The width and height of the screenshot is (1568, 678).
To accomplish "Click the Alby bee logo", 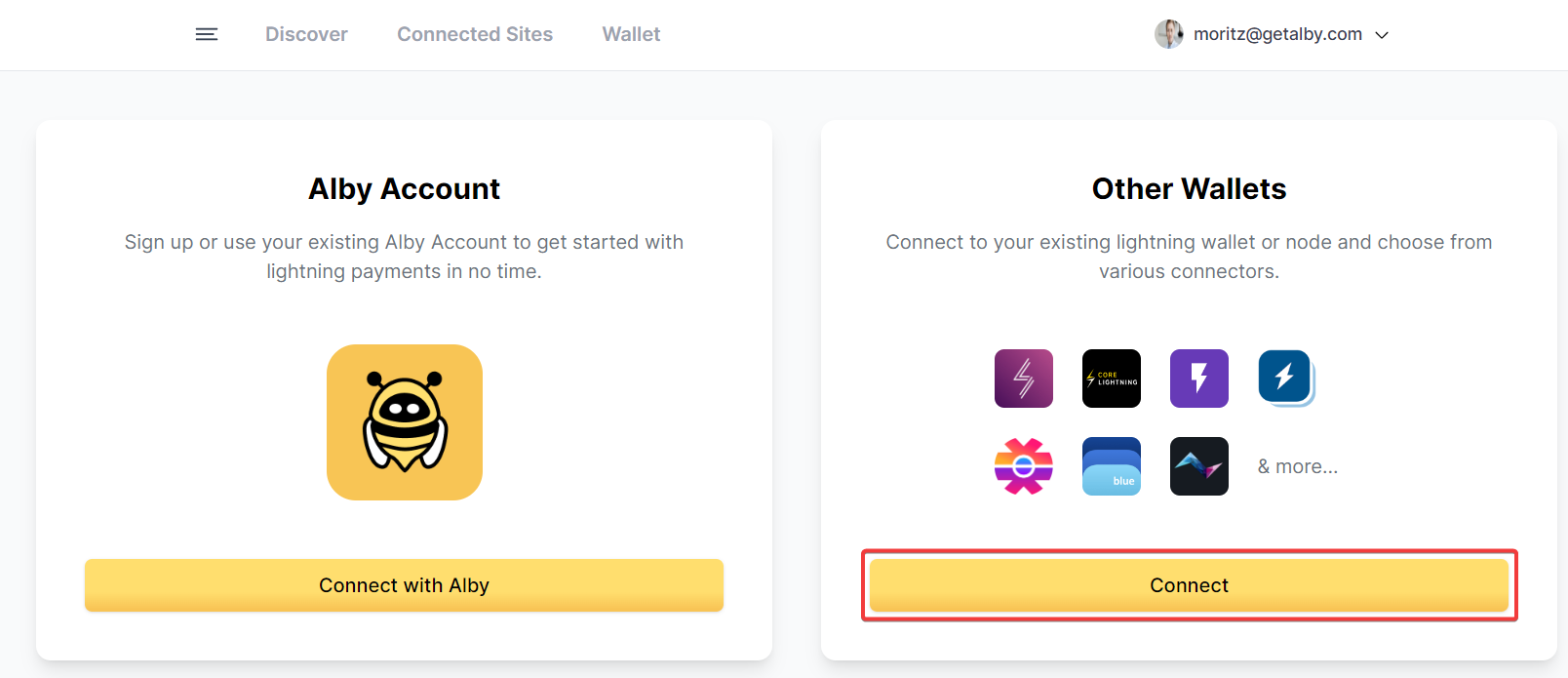I will tap(405, 422).
